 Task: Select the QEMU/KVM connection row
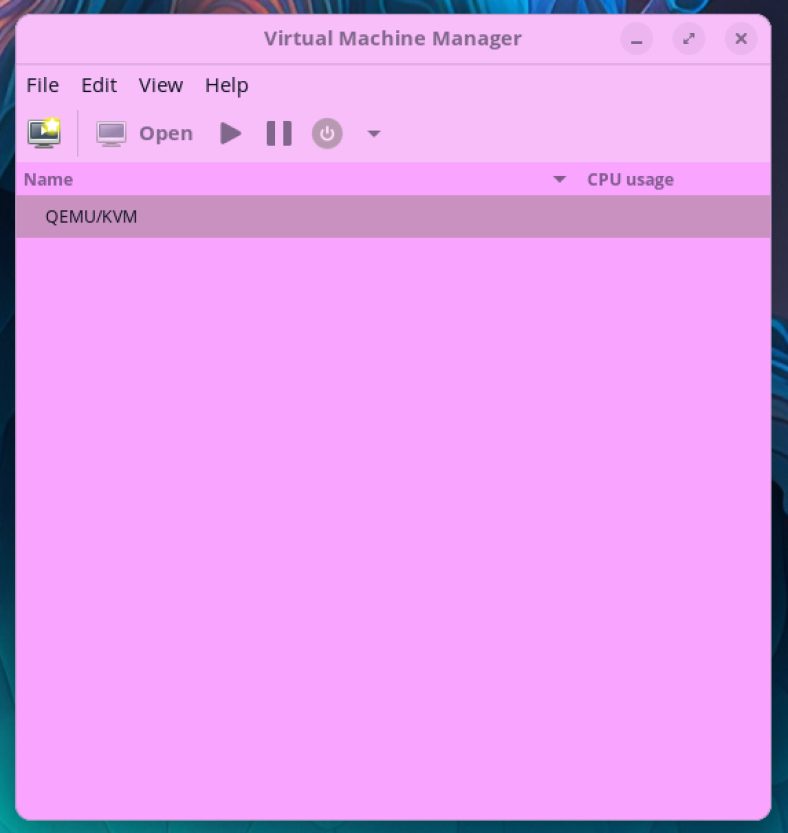click(91, 216)
